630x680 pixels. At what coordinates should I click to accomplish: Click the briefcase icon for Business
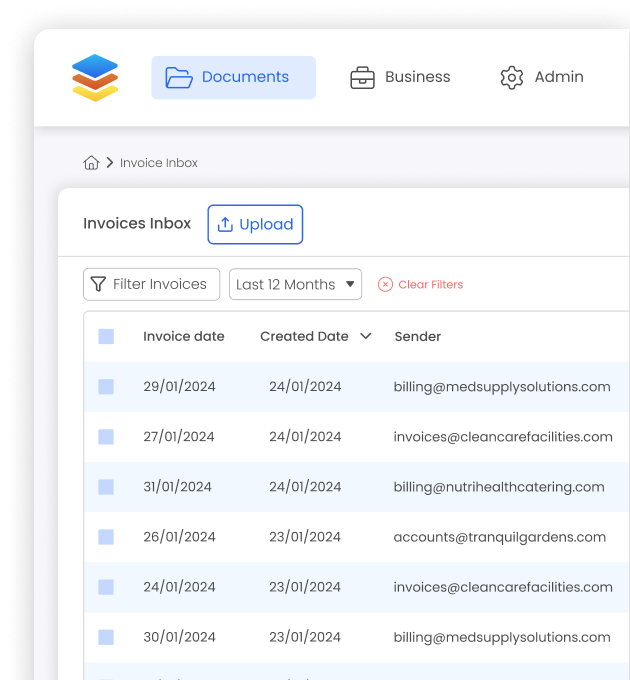pyautogui.click(x=362, y=78)
